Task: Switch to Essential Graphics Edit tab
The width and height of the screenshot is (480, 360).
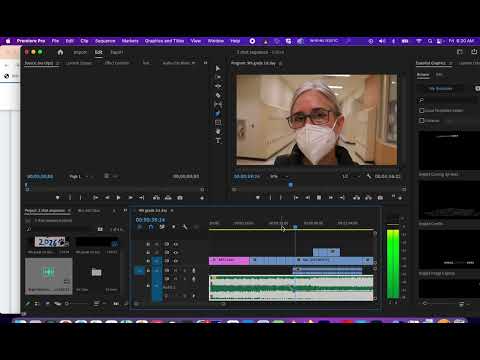Action: 439,75
